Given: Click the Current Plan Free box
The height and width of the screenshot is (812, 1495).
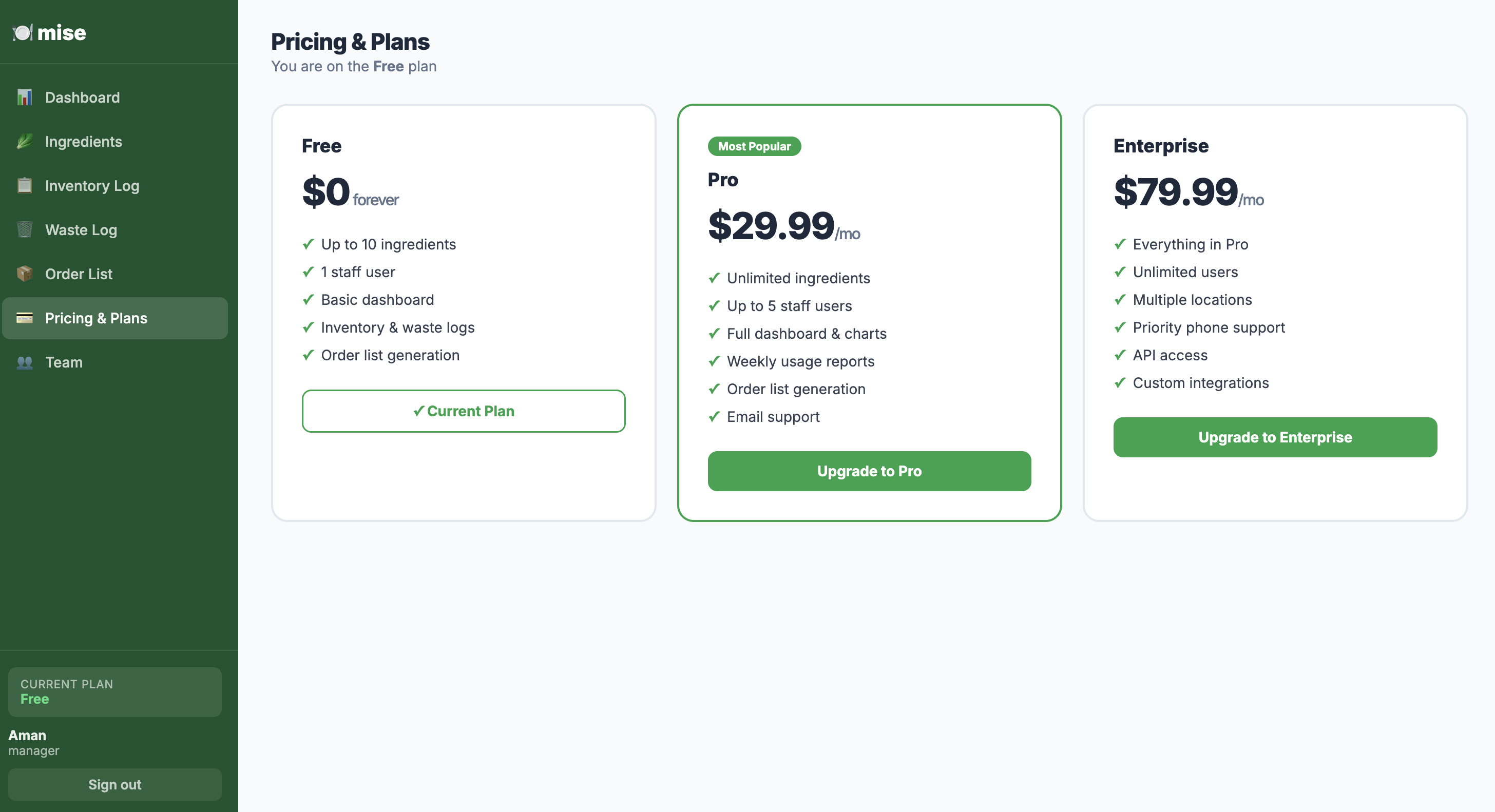Looking at the screenshot, I should pyautogui.click(x=114, y=691).
